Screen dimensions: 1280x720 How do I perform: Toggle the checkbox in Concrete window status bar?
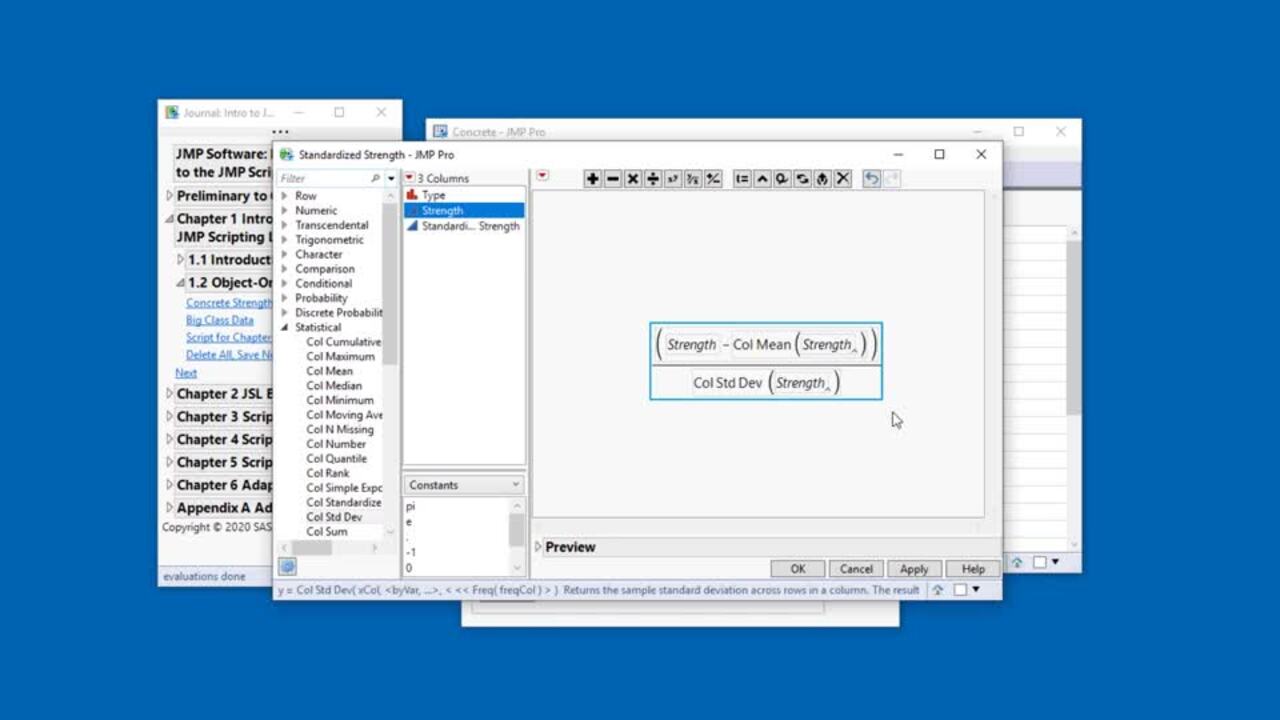point(1040,563)
